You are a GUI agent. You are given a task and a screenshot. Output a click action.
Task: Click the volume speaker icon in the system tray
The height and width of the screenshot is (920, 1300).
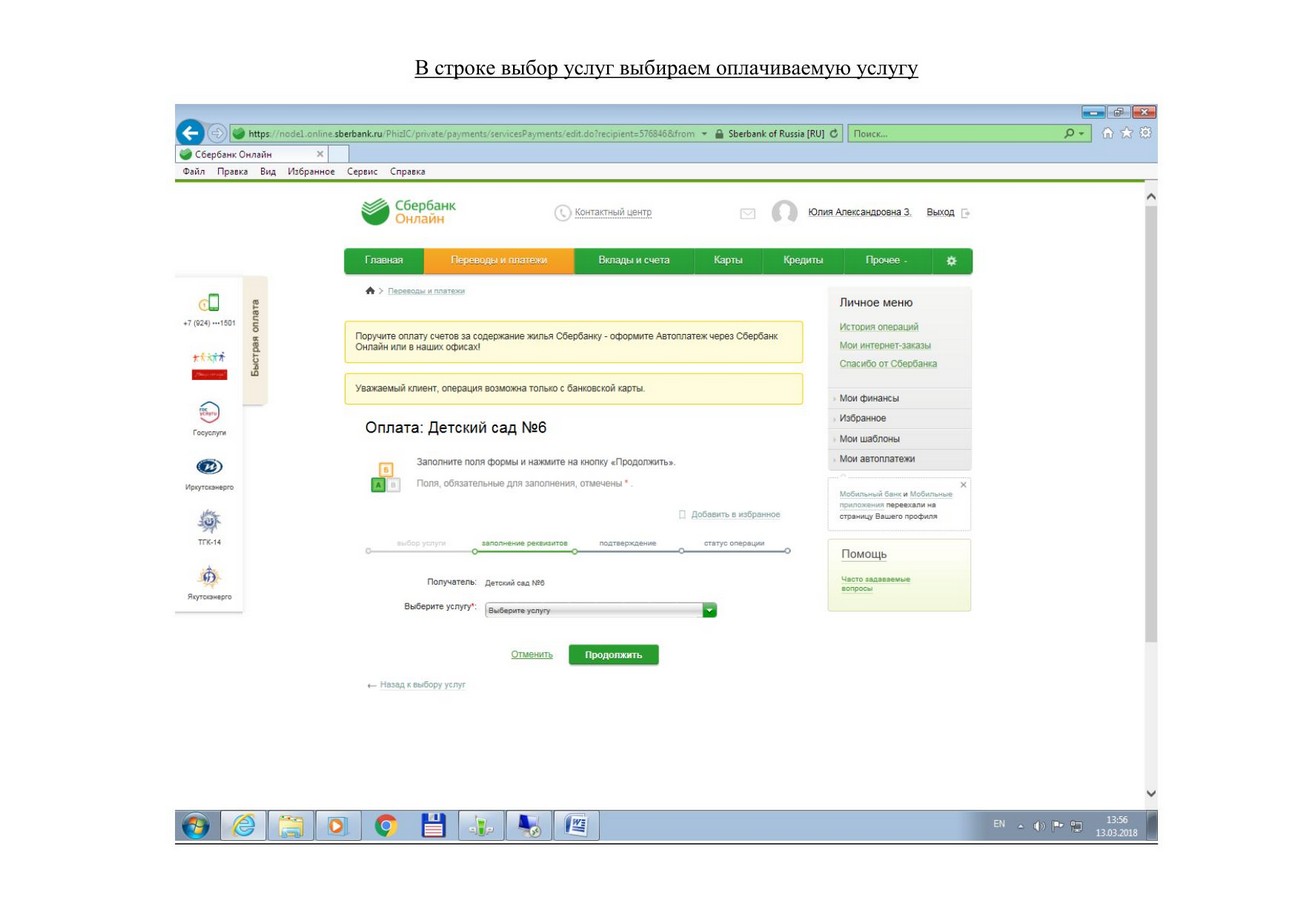(1040, 826)
